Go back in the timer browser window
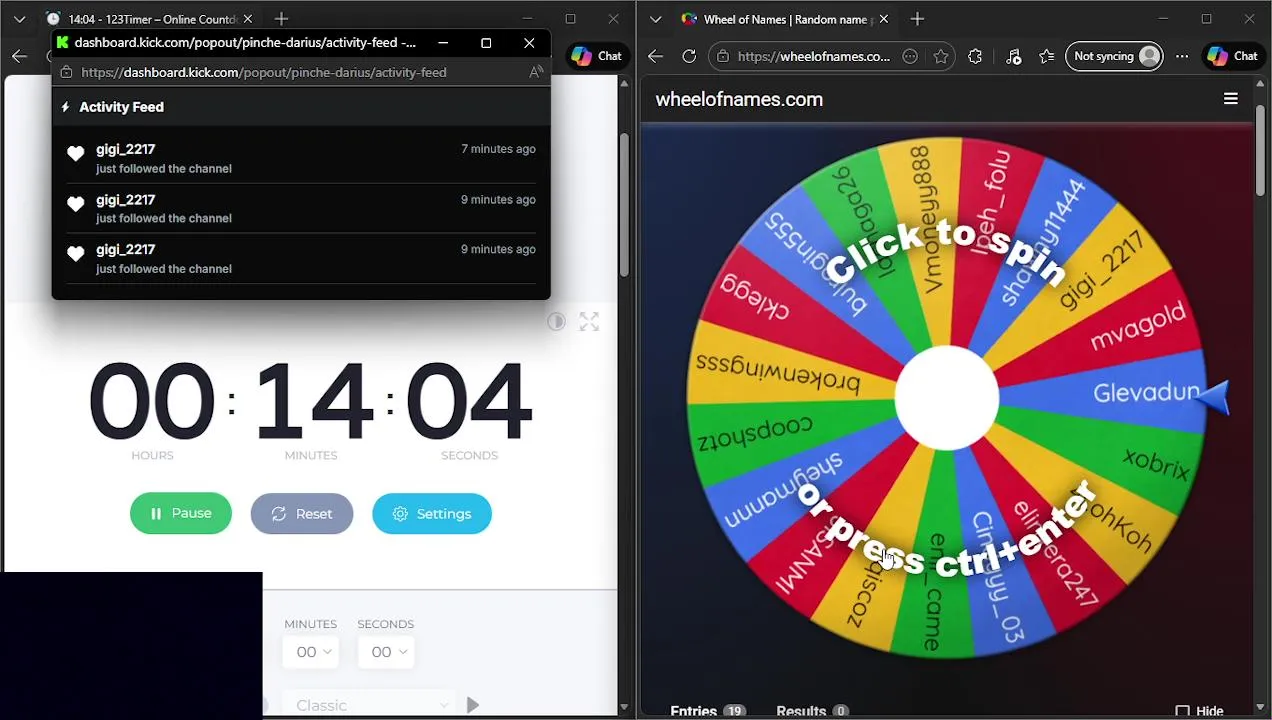 tap(19, 56)
